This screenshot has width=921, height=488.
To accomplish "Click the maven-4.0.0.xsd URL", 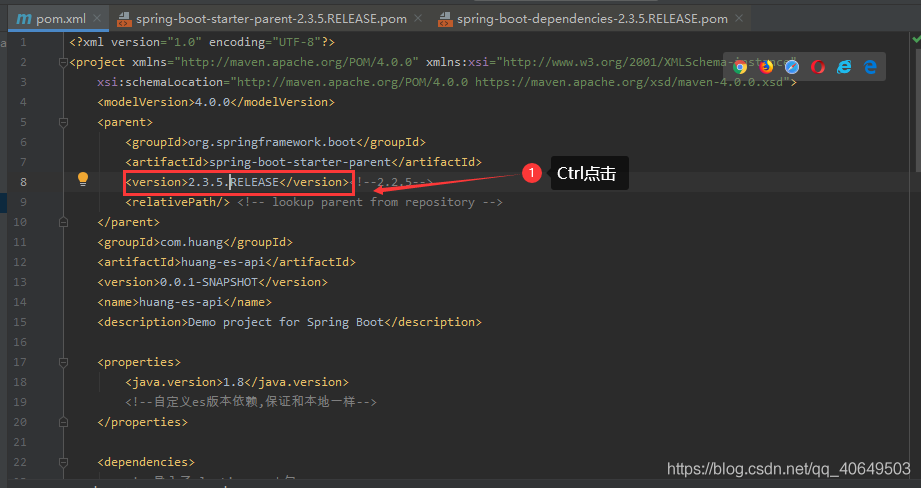I will [x=629, y=82].
